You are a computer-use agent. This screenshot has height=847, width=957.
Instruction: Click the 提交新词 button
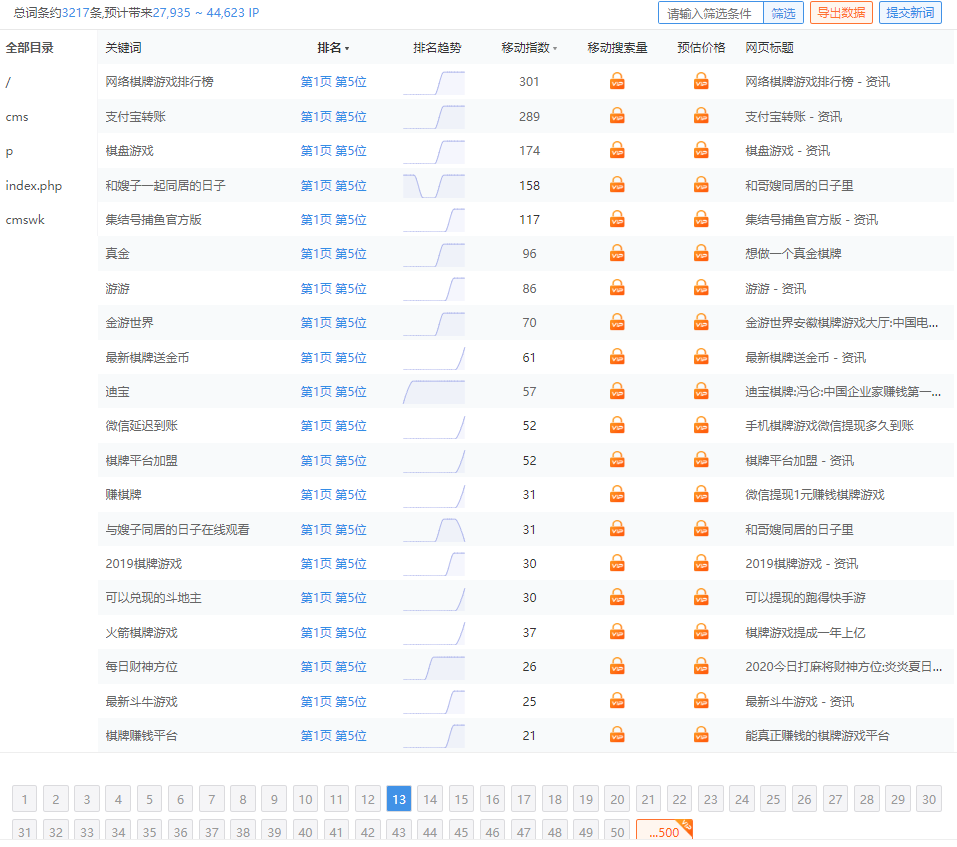(911, 13)
